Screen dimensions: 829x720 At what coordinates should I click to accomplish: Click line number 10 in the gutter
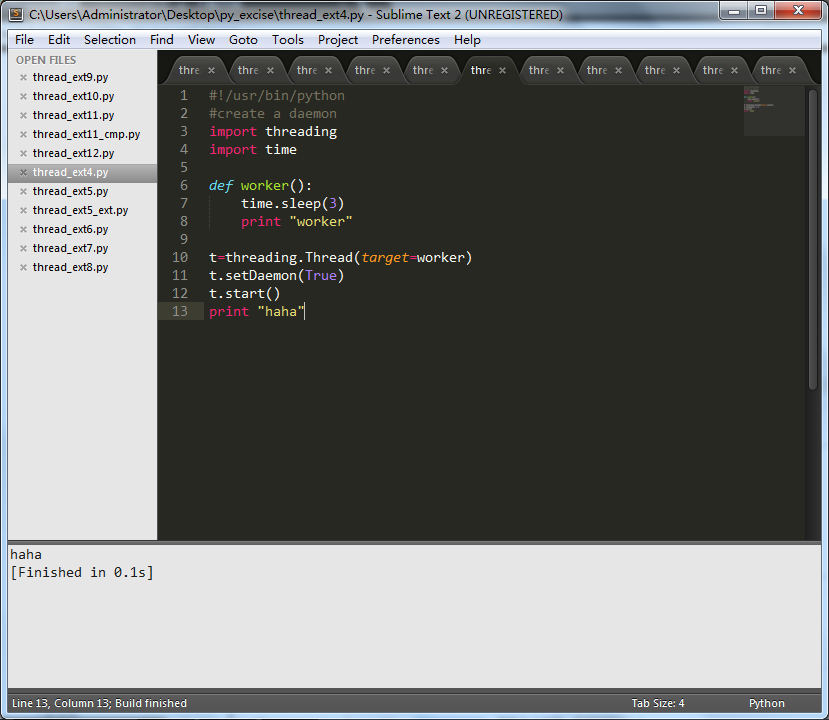(180, 258)
